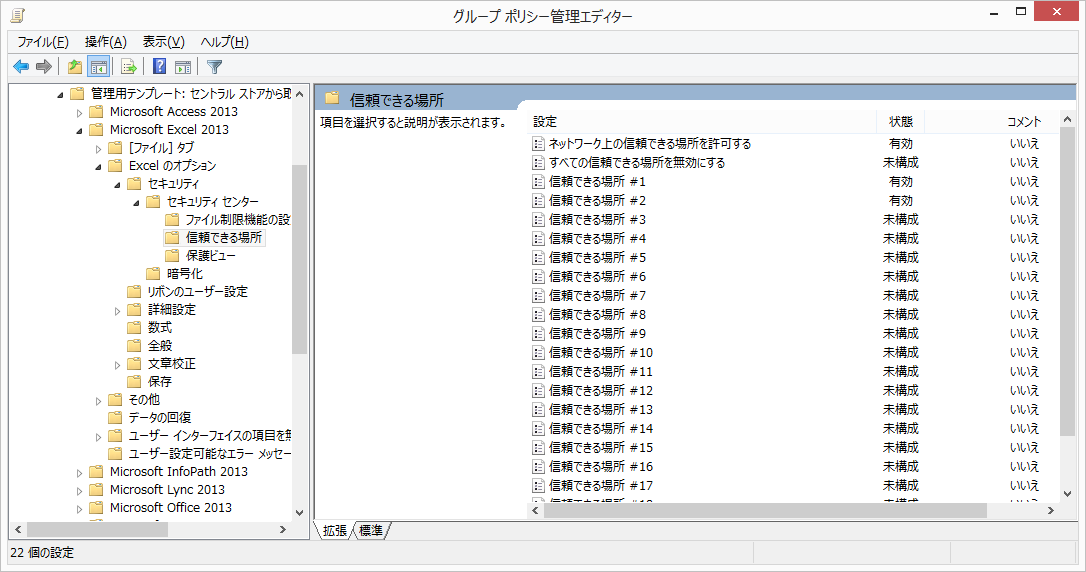Open the 表示(V) menu

(163, 42)
